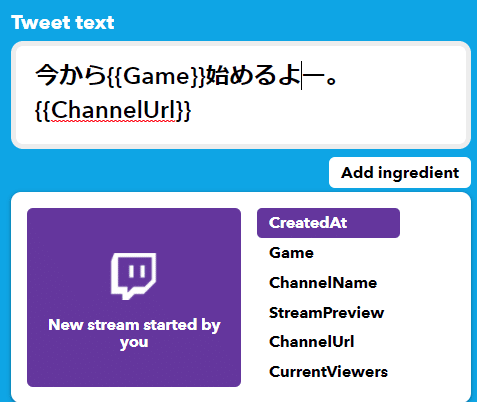477x402 pixels.
Task: Select the StreamPreview ingredient
Action: tap(326, 313)
